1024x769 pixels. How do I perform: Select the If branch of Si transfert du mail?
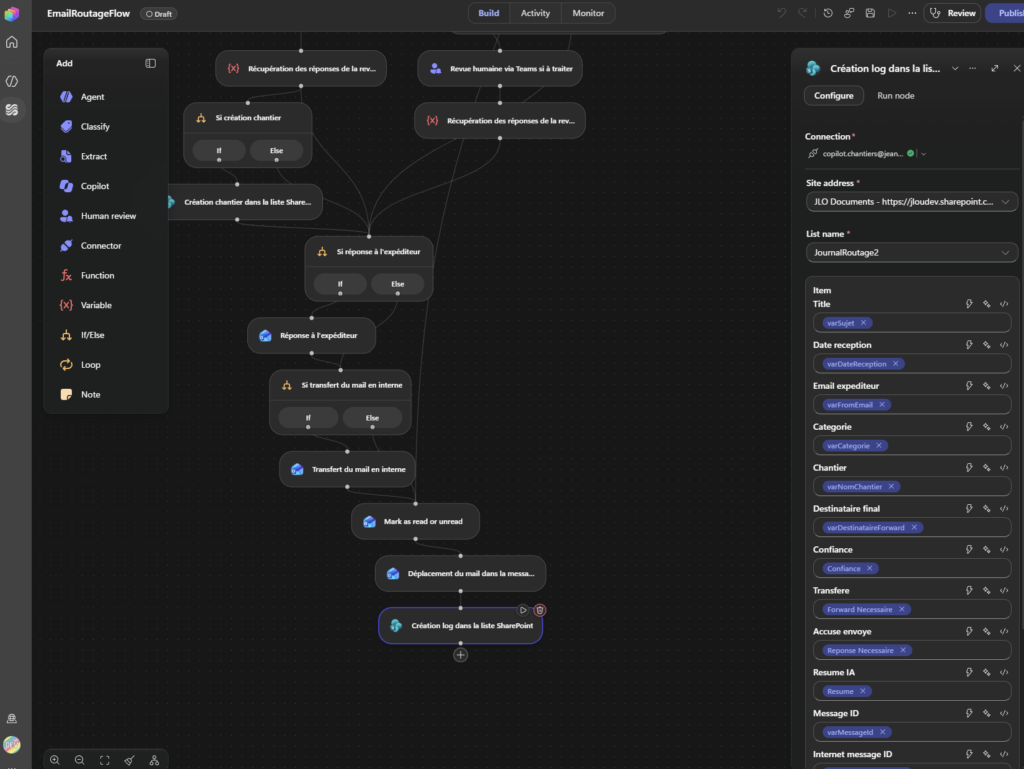tap(308, 418)
